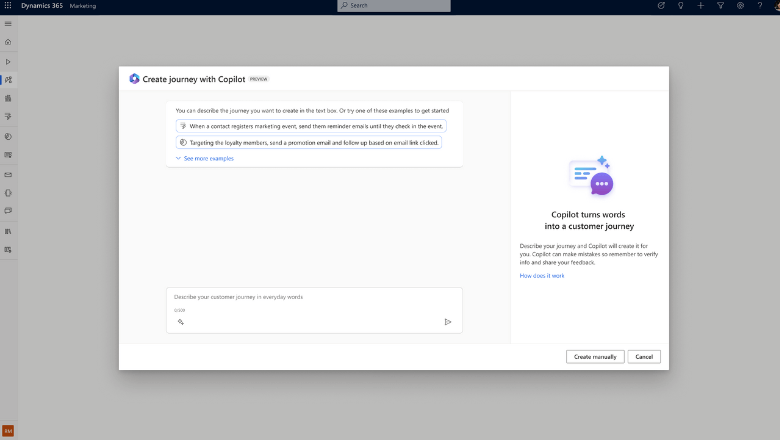This screenshot has width=780, height=440.
Task: Open the settings gear in header
Action: click(740, 6)
